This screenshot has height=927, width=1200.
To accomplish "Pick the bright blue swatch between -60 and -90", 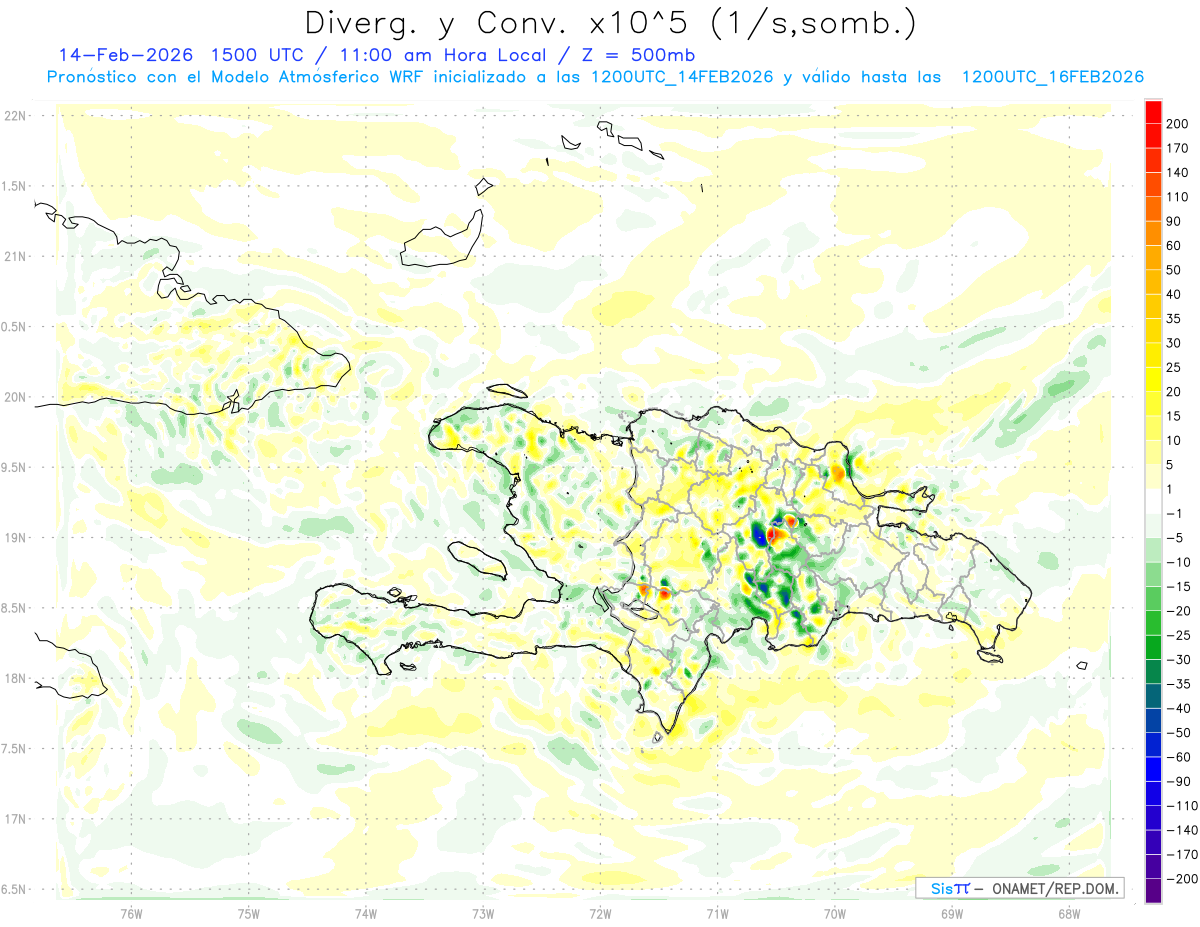I will 1153,769.
